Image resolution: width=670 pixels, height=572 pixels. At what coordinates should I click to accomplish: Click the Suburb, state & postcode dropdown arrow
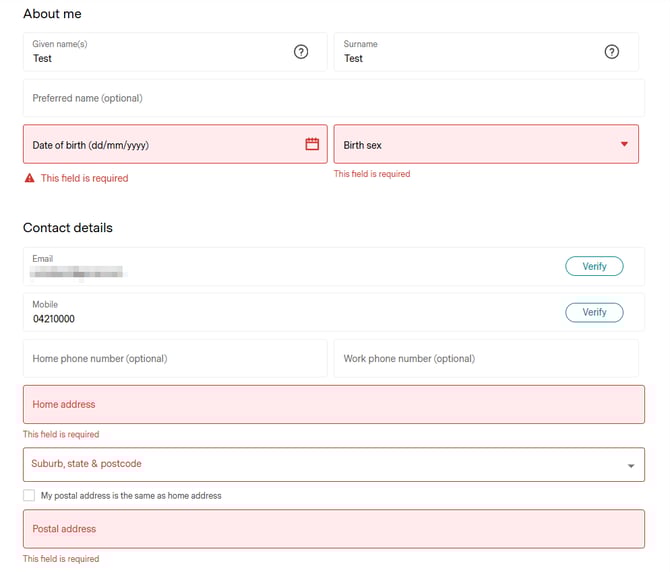tap(630, 465)
